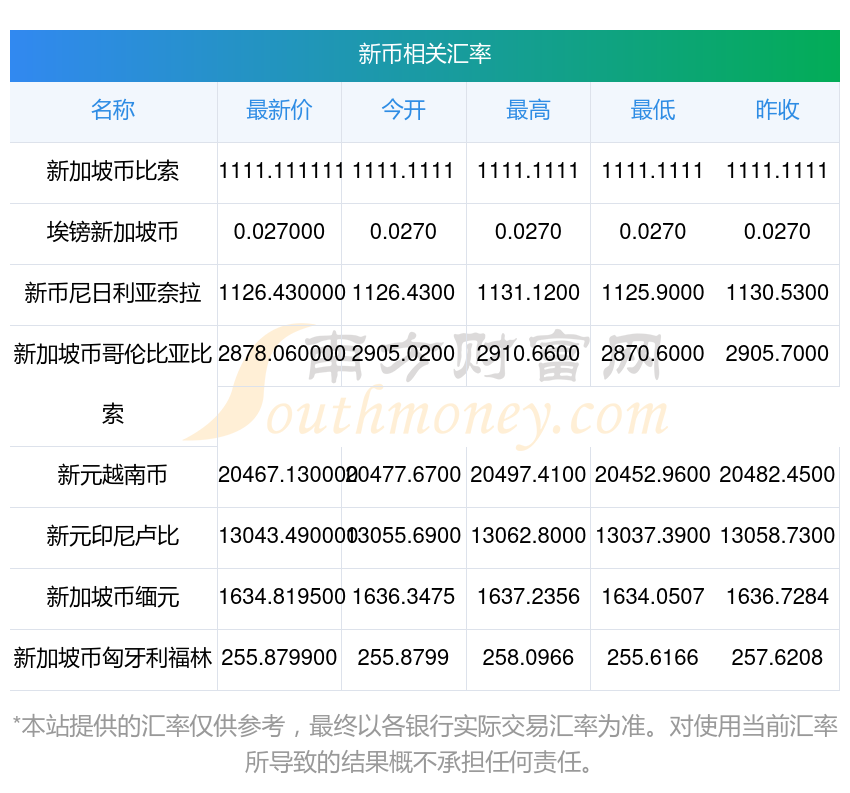This screenshot has width=850, height=793.
Task: Click the 埃镑新加坡币 row label
Action: [x=113, y=232]
